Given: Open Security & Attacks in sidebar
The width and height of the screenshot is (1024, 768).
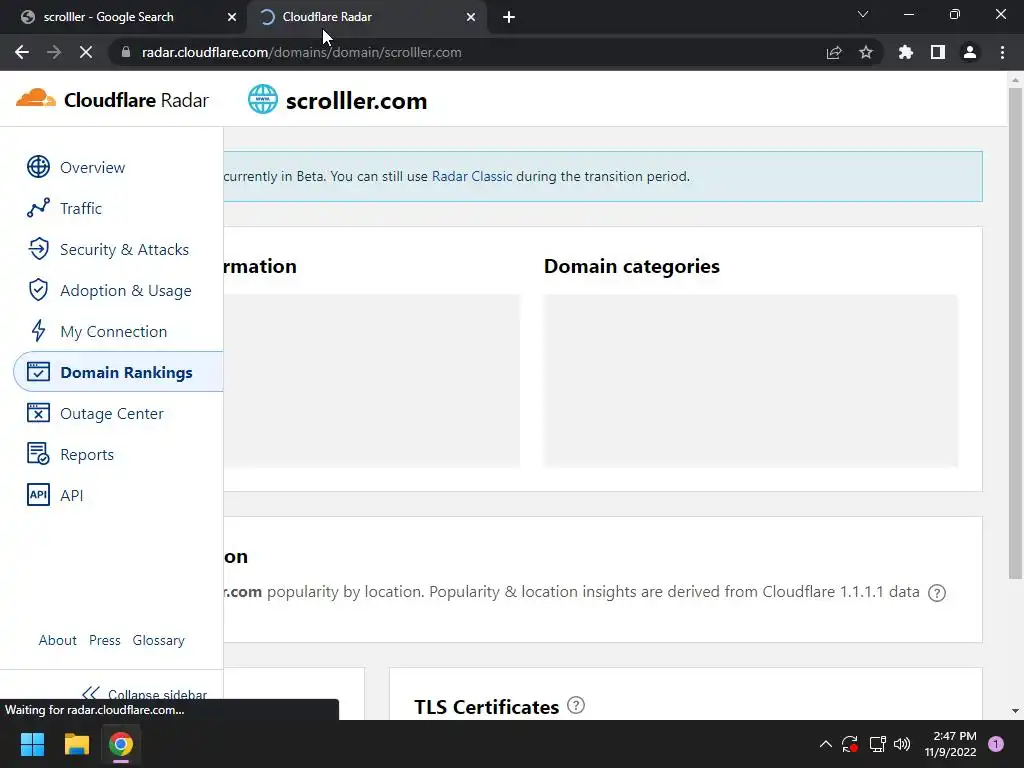Looking at the screenshot, I should click(124, 249).
